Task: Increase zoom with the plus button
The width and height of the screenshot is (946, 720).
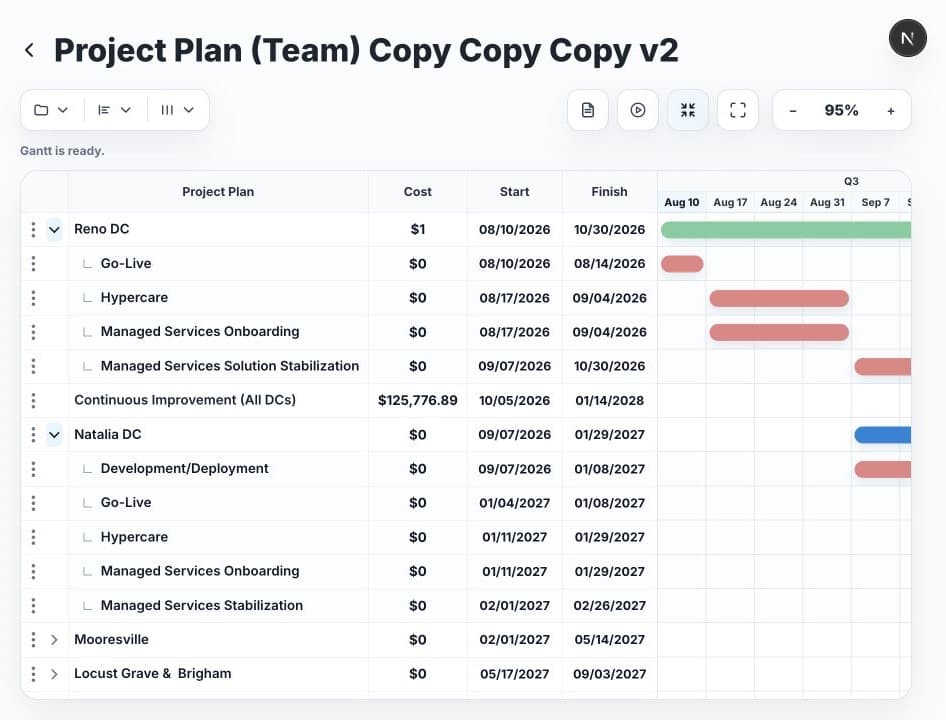Action: [x=890, y=110]
